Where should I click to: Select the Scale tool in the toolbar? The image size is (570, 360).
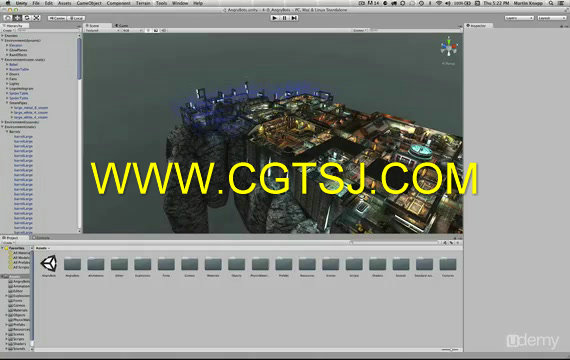click(x=36, y=18)
